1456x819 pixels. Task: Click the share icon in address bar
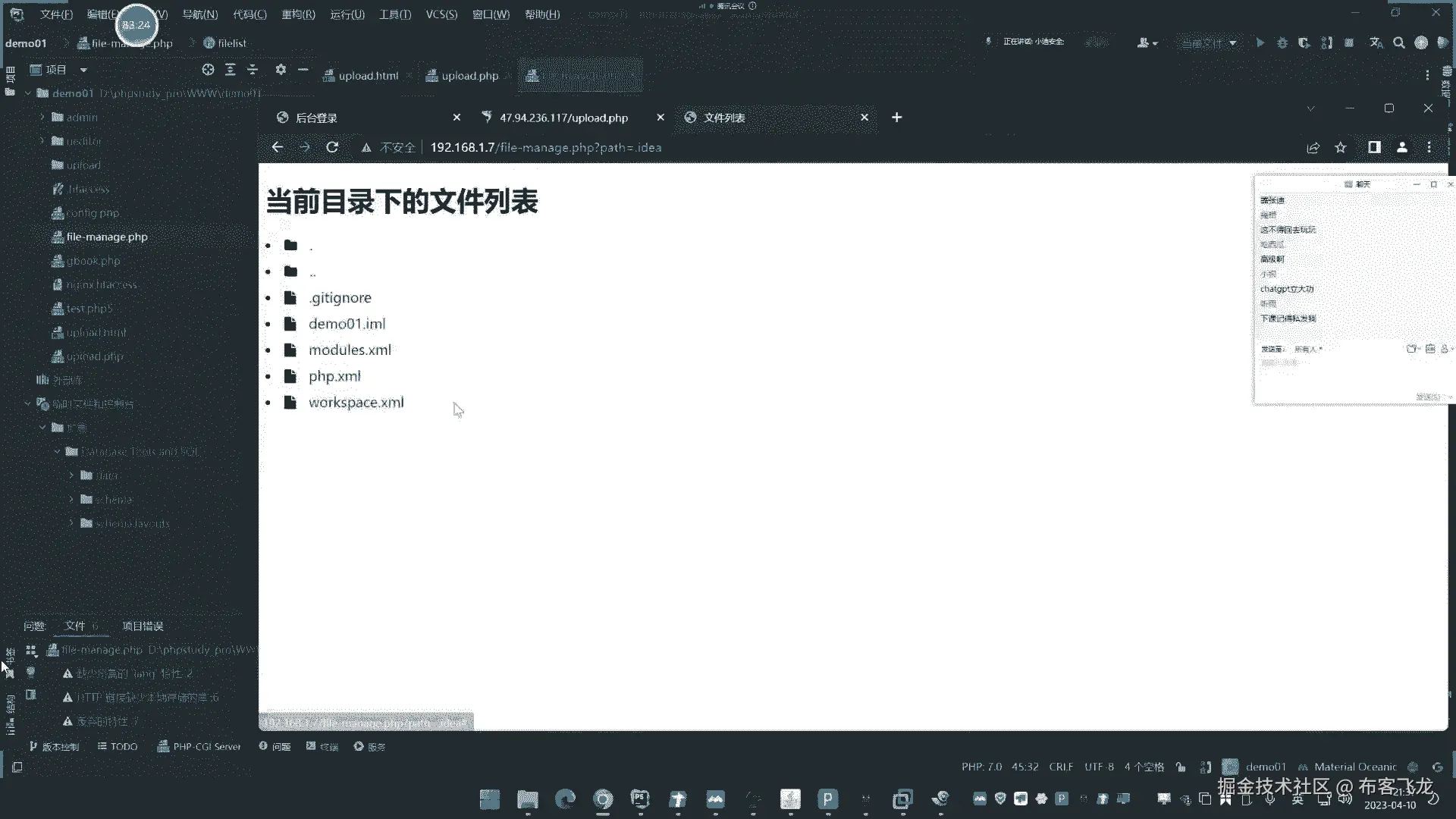(x=1313, y=147)
